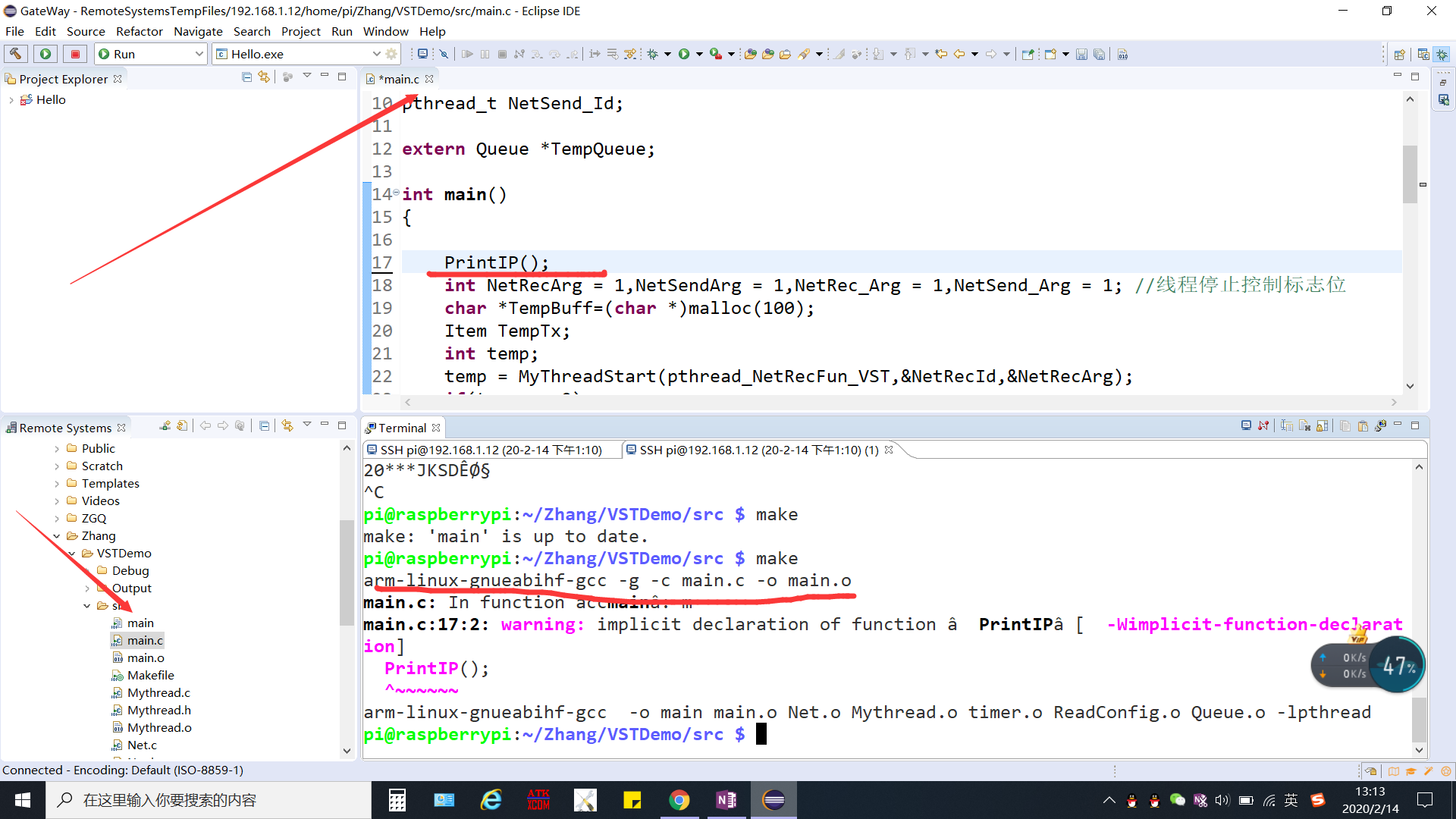Open the Refactor menu
Viewport: 1456px width, 819px height.
[139, 31]
